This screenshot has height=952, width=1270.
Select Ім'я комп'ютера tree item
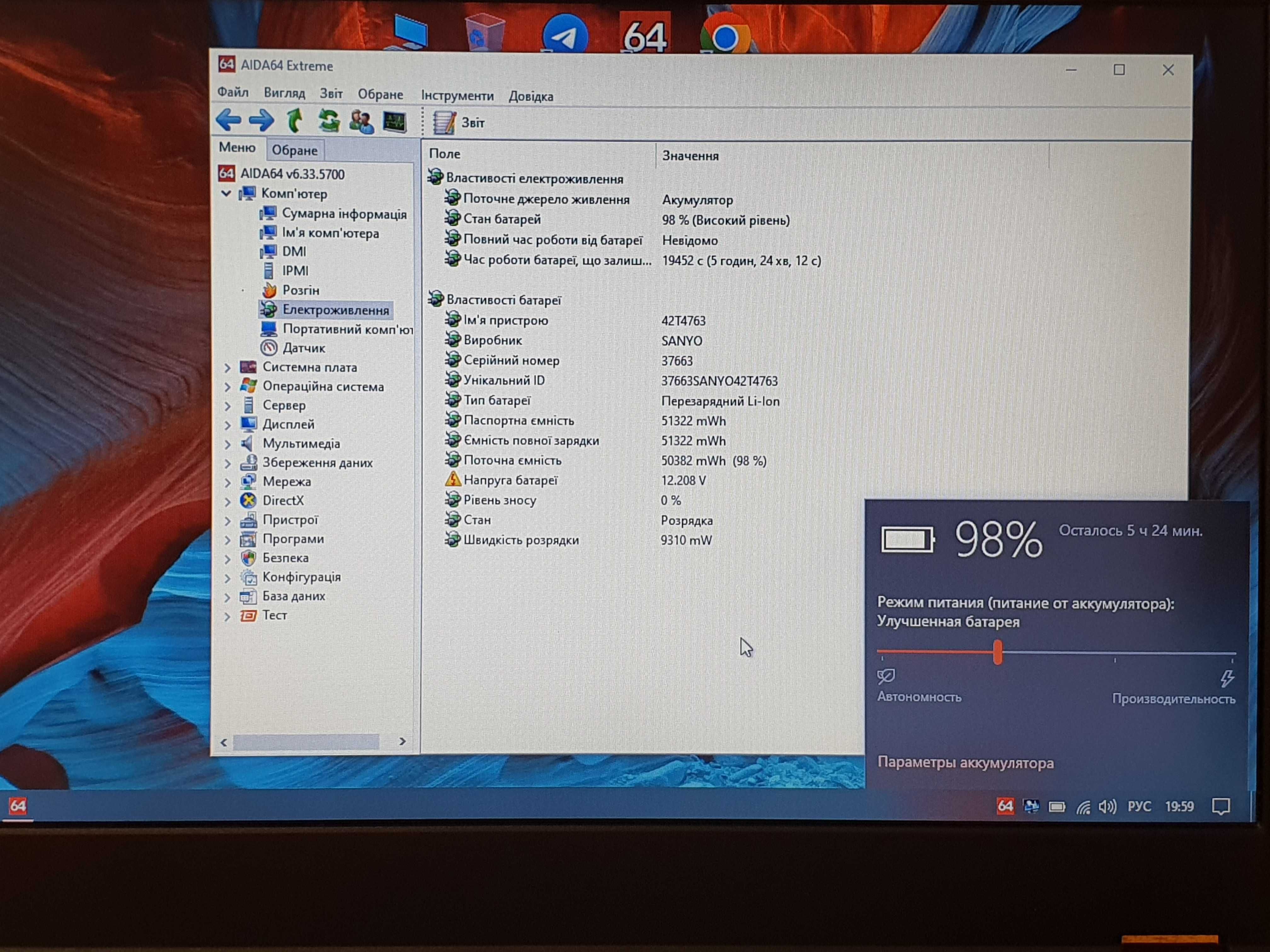tap(319, 233)
